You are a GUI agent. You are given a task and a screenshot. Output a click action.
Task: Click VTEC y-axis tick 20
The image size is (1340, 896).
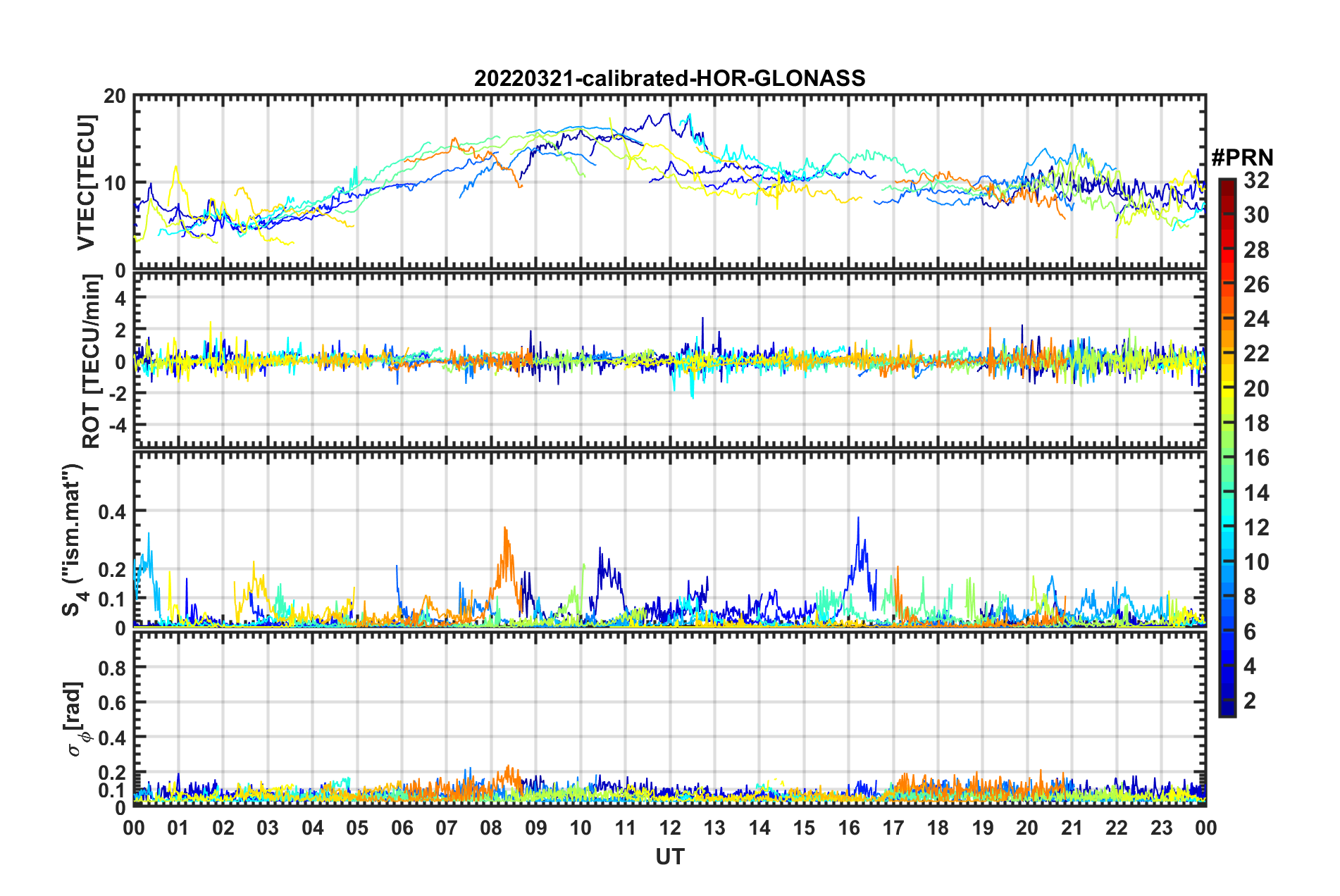click(115, 97)
